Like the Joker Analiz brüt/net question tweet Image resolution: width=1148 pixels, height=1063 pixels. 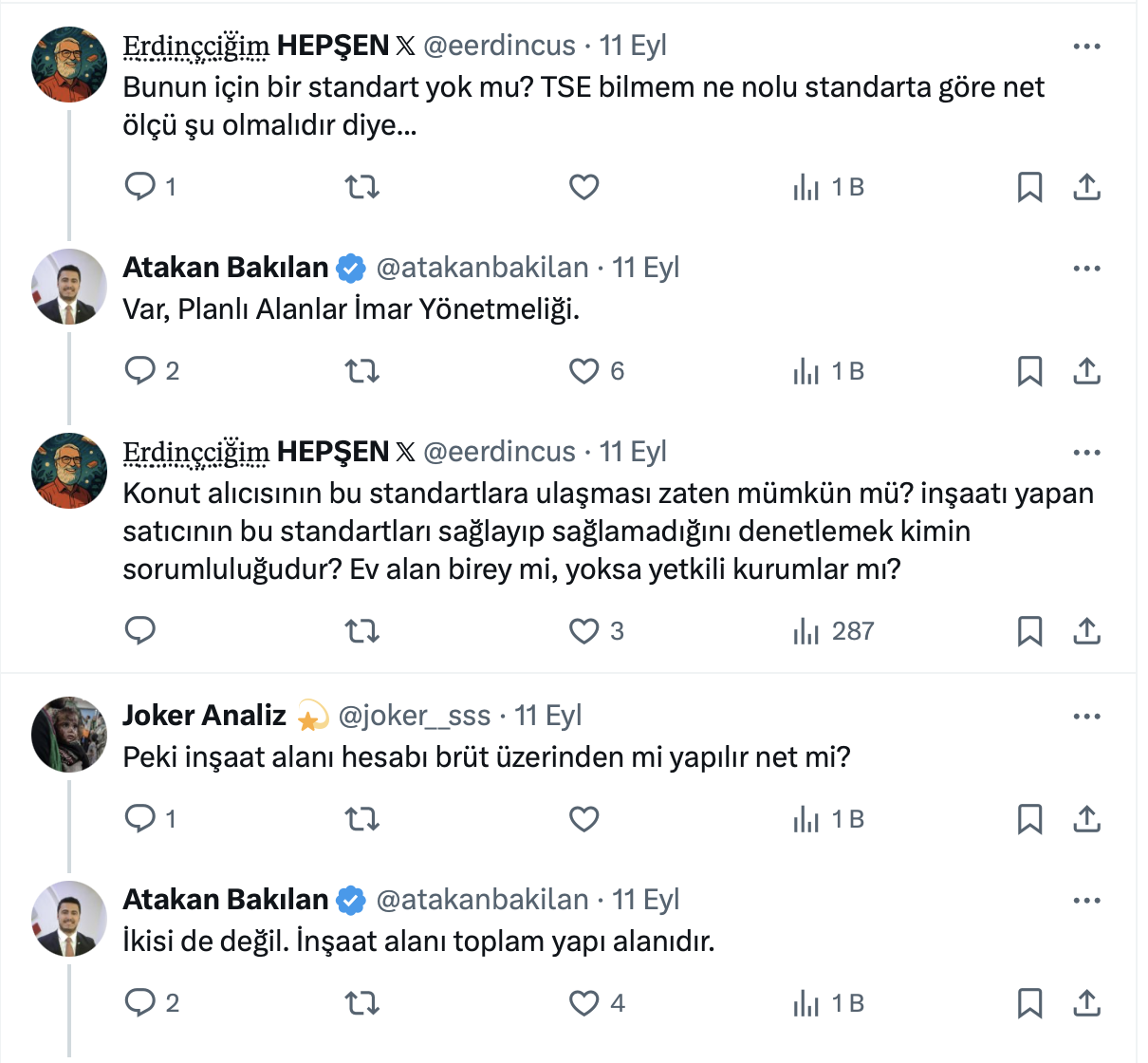point(584,819)
